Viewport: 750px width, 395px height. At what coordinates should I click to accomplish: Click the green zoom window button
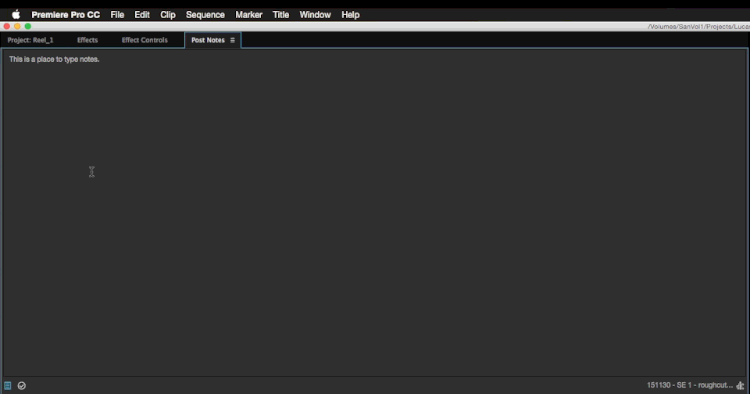[x=28, y=26]
